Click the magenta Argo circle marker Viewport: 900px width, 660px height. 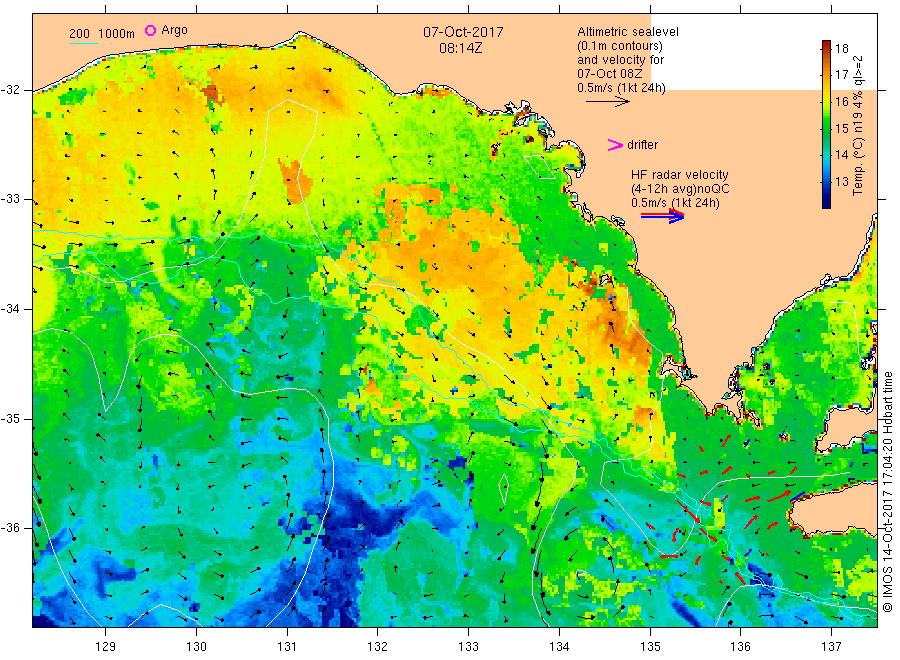[x=150, y=30]
